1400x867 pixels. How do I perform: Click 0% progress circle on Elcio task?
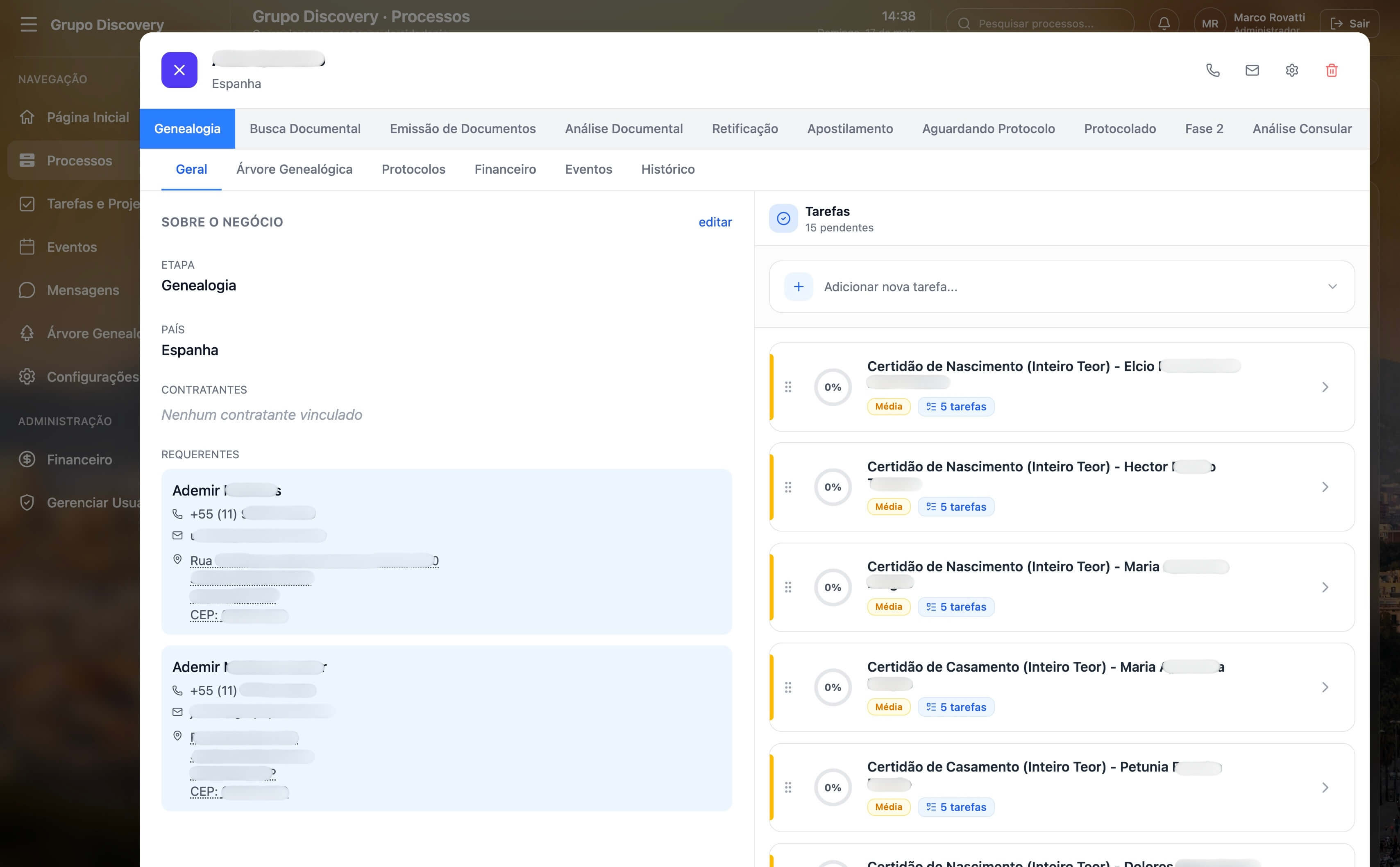click(x=833, y=387)
